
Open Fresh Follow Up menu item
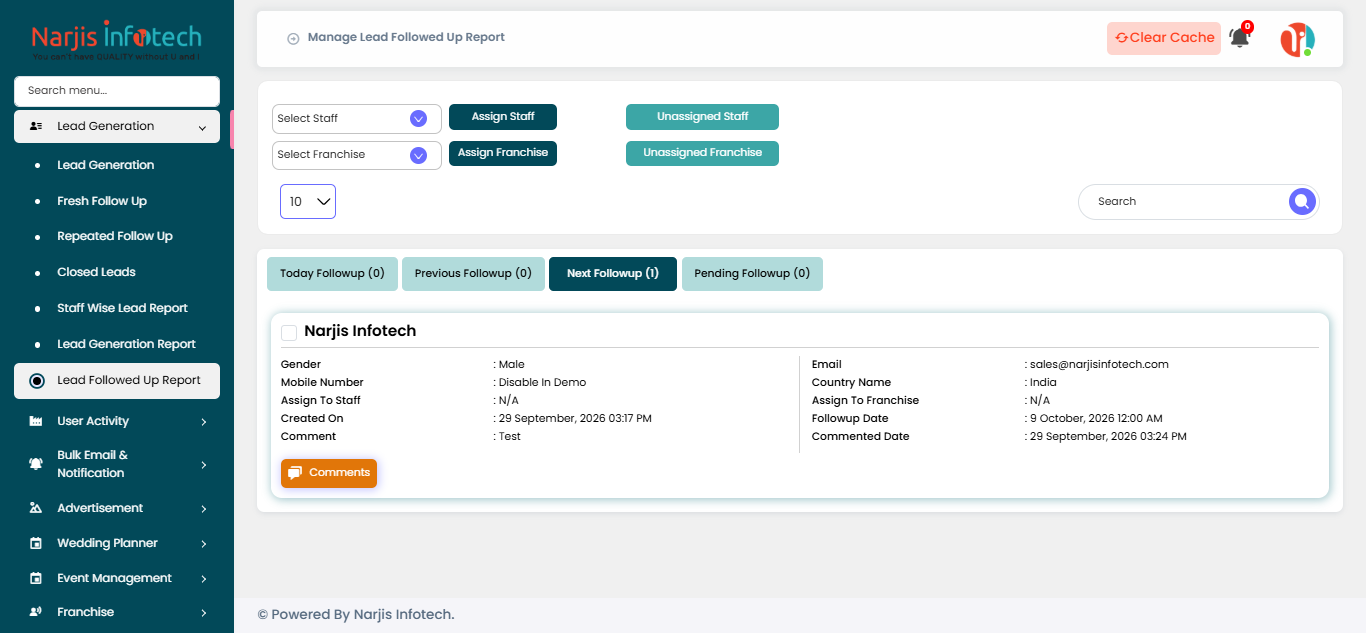point(102,201)
